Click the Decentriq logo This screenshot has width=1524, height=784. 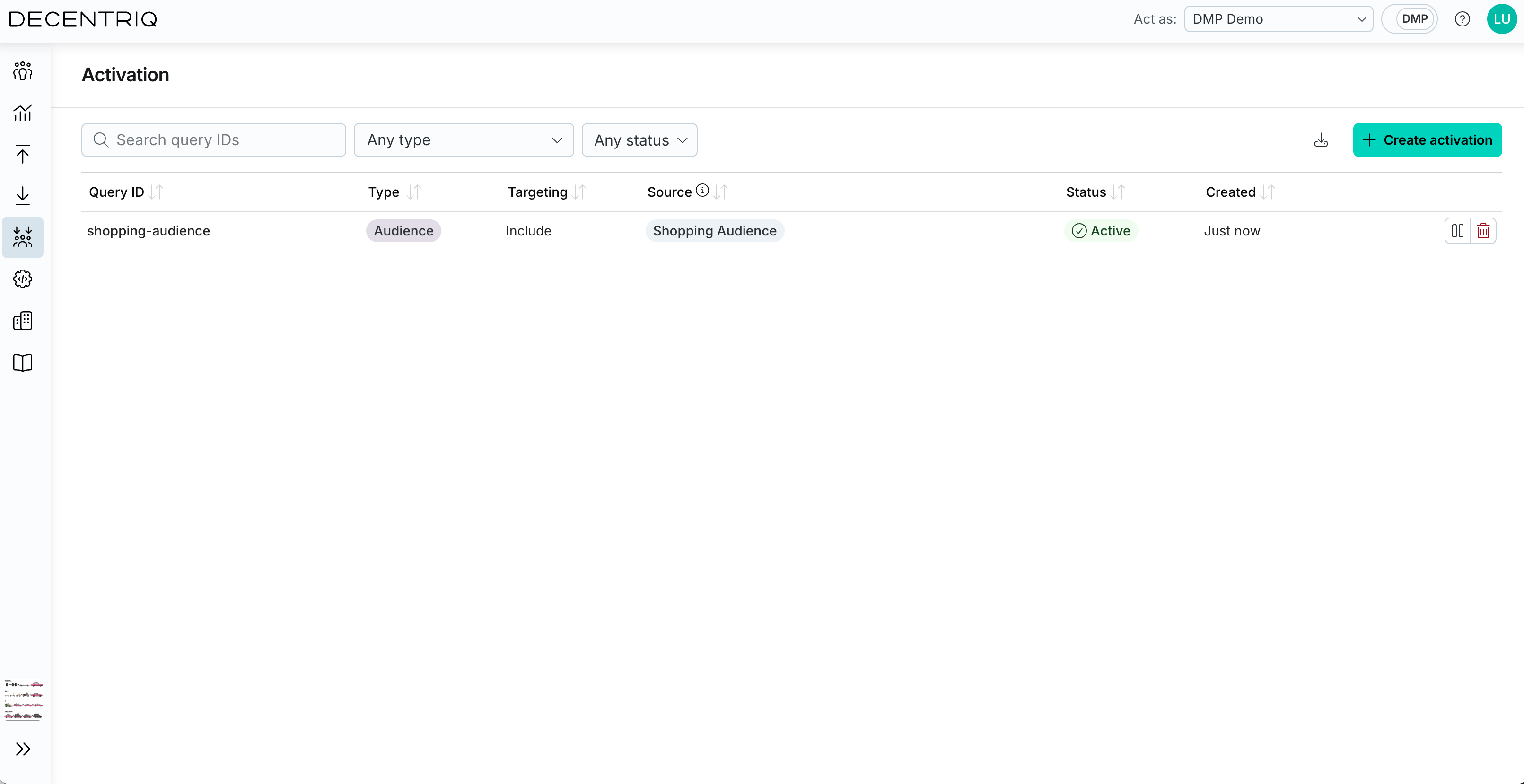click(83, 19)
